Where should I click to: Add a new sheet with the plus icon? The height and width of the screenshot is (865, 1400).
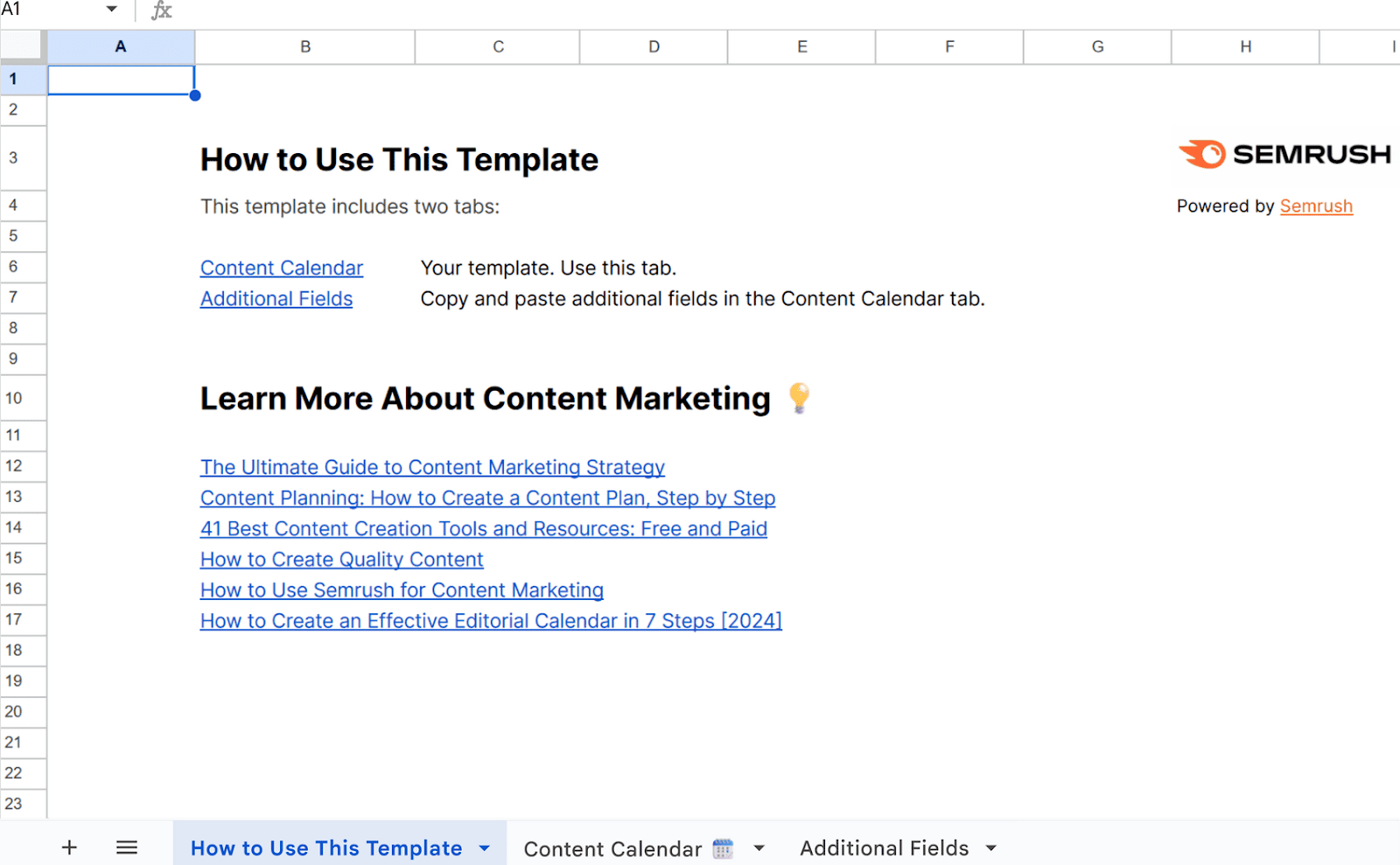coord(68,847)
